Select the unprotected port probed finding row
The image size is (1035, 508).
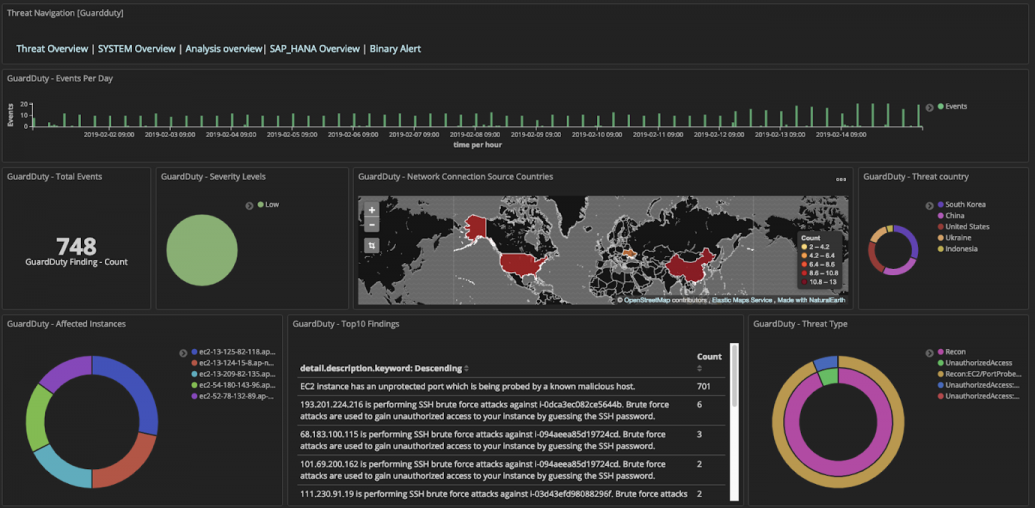coord(512,386)
